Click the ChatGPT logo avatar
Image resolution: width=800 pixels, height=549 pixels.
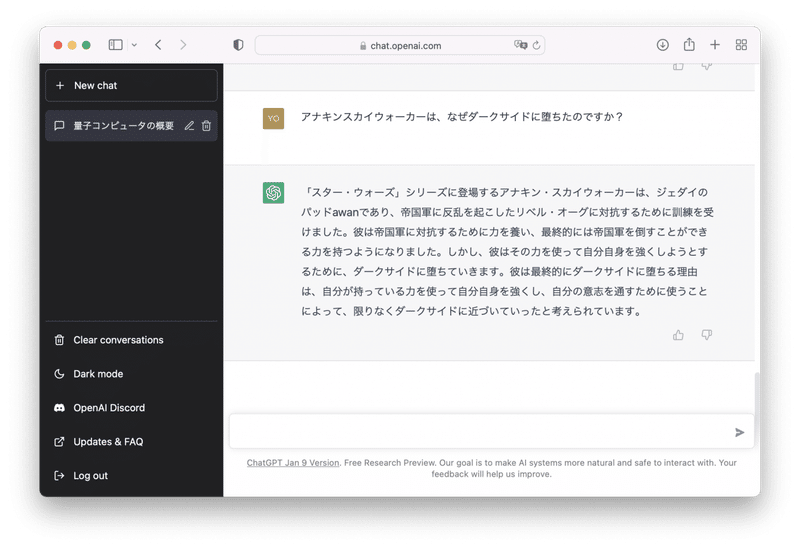[273, 193]
